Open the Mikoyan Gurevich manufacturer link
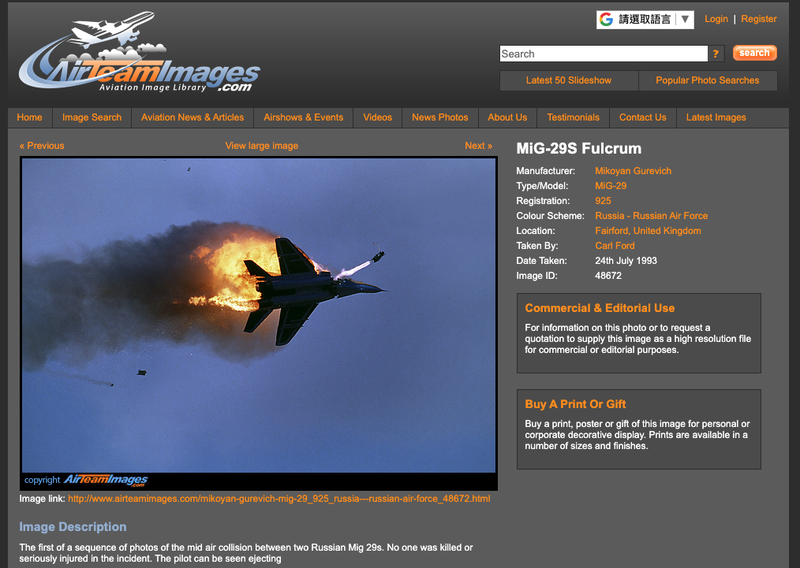 click(633, 171)
